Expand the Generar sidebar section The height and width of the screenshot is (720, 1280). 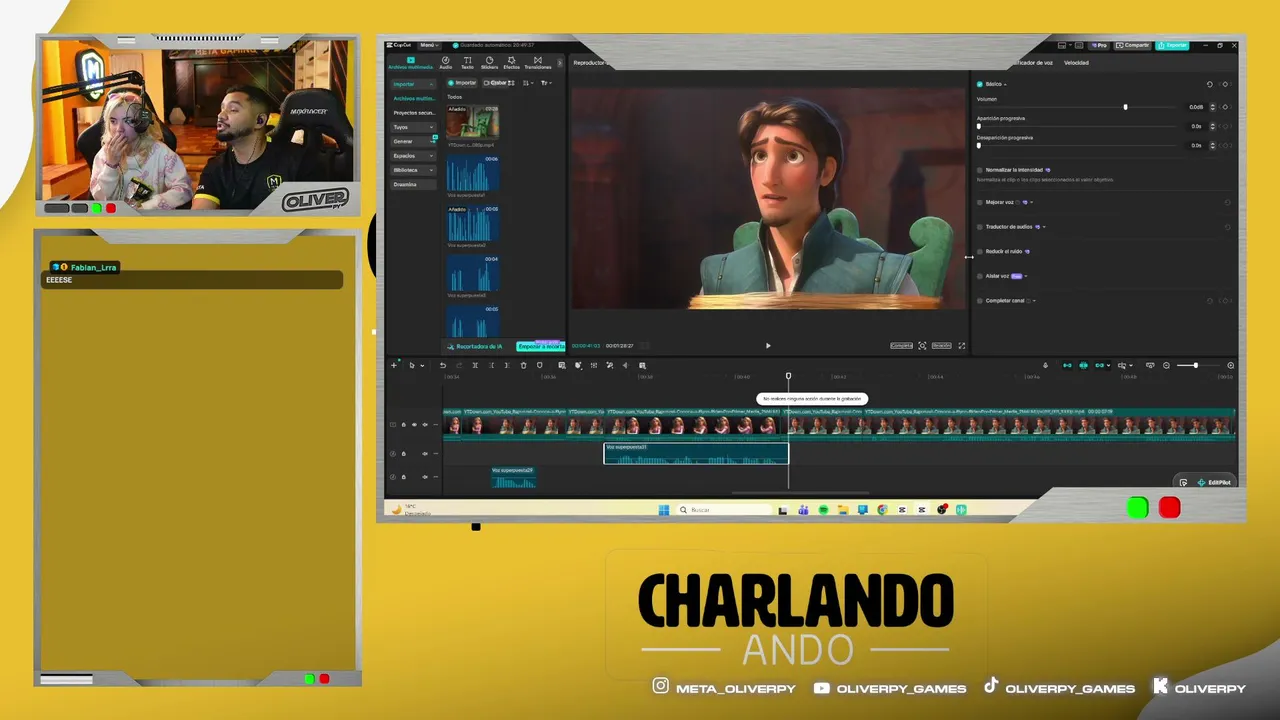[x=414, y=141]
